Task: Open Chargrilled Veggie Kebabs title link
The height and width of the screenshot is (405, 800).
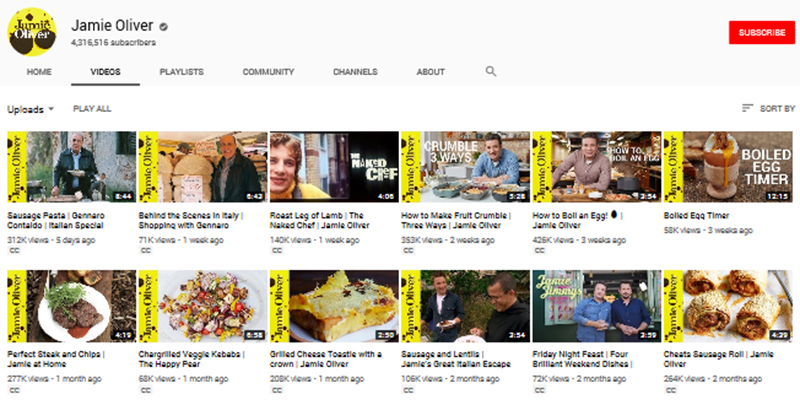Action: (x=192, y=359)
